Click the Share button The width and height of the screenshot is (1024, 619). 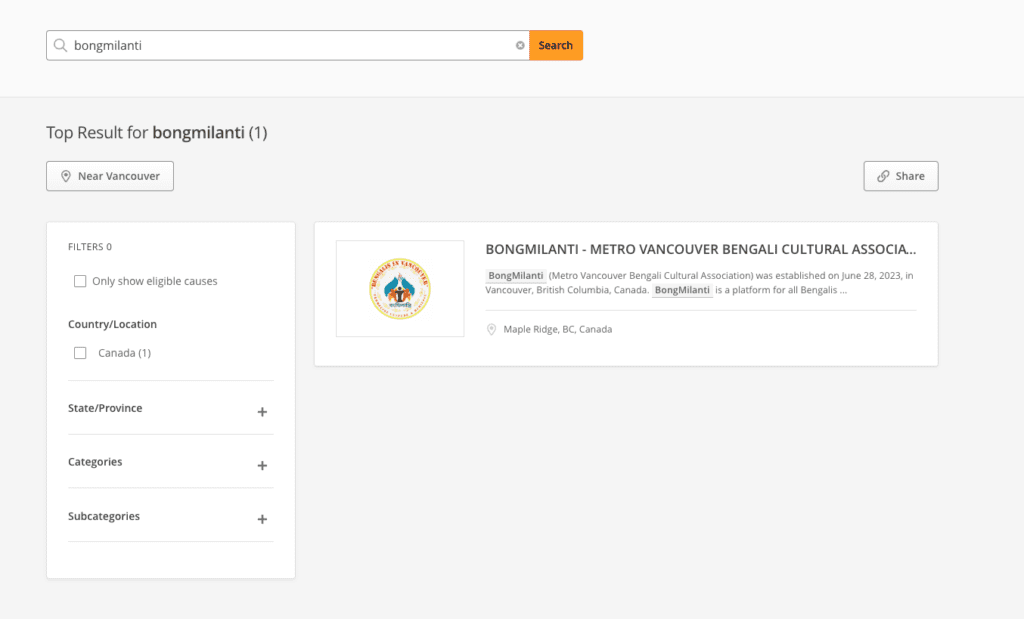click(901, 176)
